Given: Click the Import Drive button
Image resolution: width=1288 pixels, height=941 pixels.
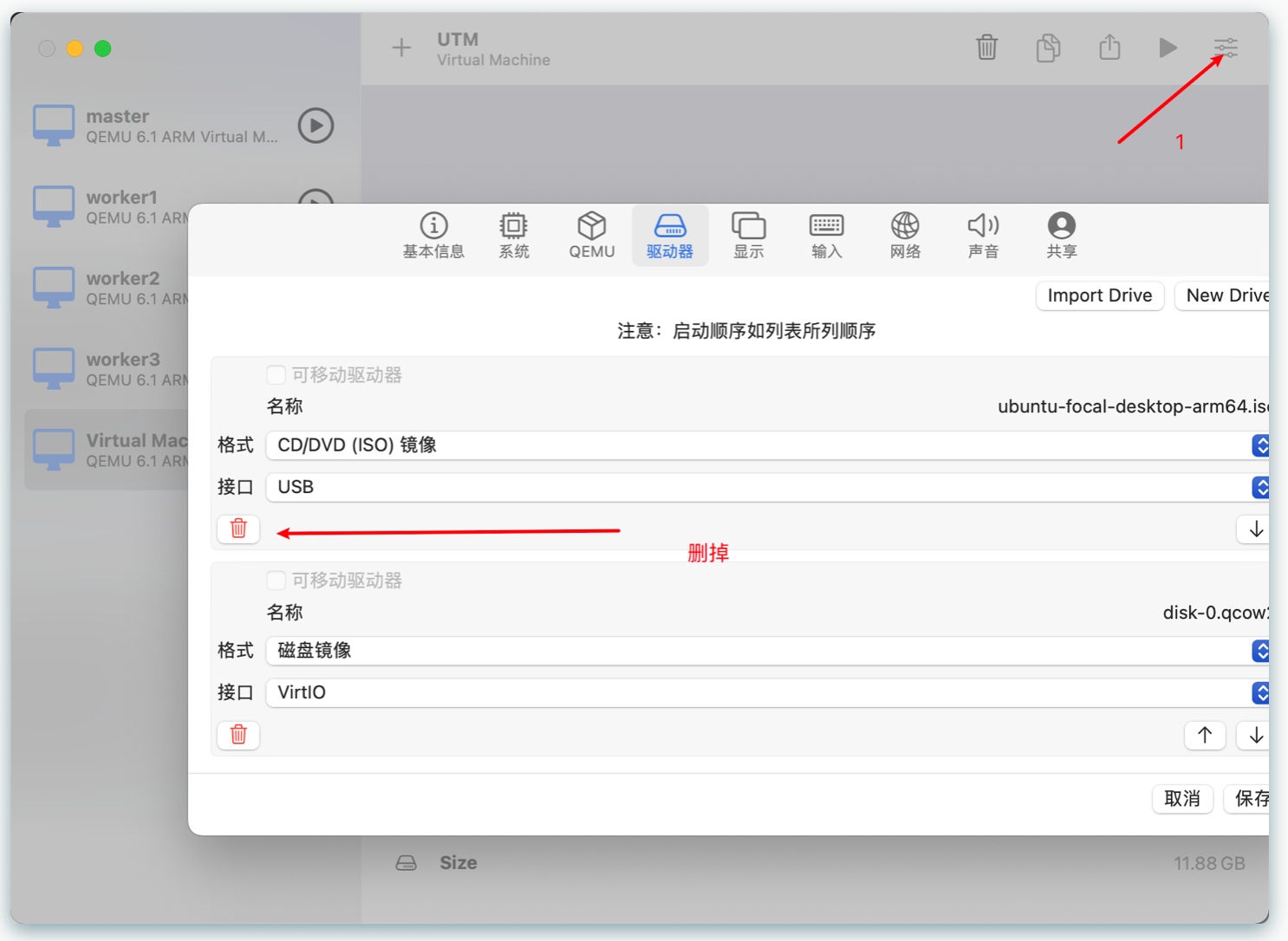Looking at the screenshot, I should (x=1099, y=295).
